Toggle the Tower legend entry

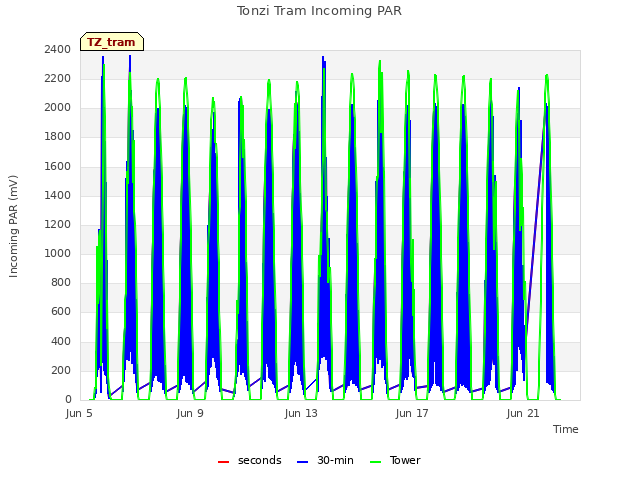[x=395, y=460]
